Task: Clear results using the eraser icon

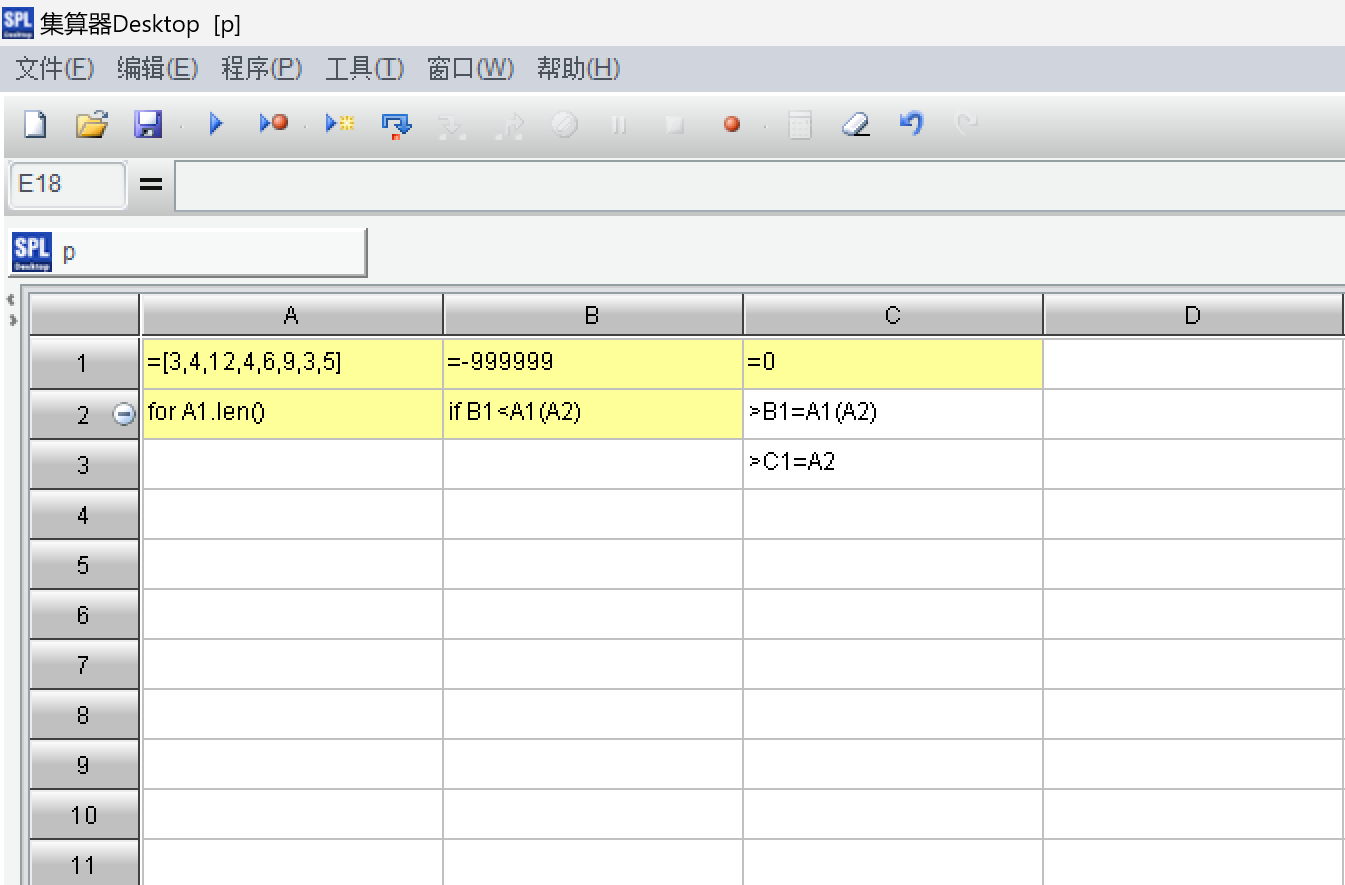Action: [856, 125]
